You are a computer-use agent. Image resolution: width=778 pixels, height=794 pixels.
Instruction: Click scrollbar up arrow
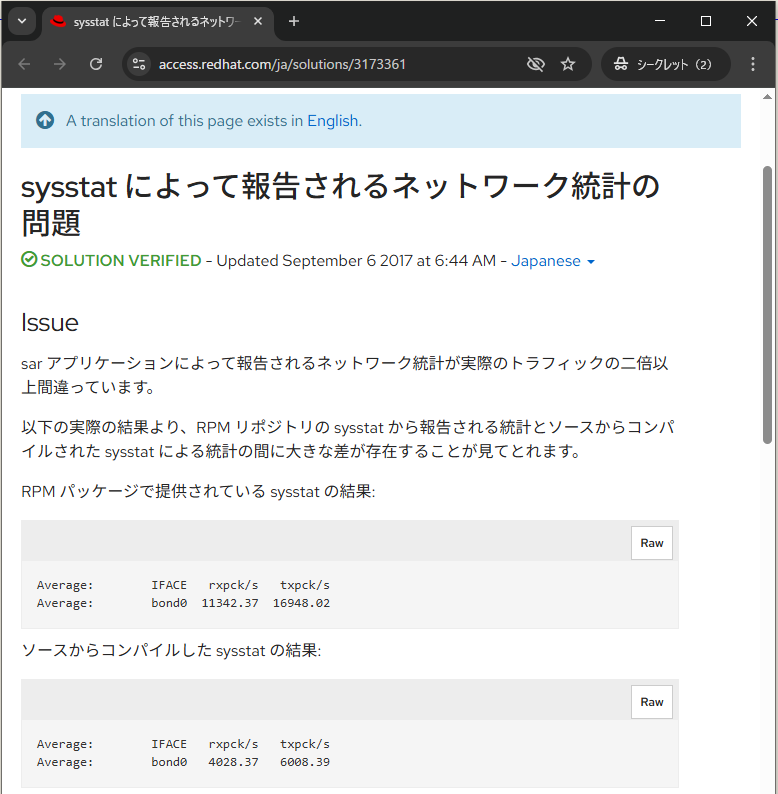[767, 96]
